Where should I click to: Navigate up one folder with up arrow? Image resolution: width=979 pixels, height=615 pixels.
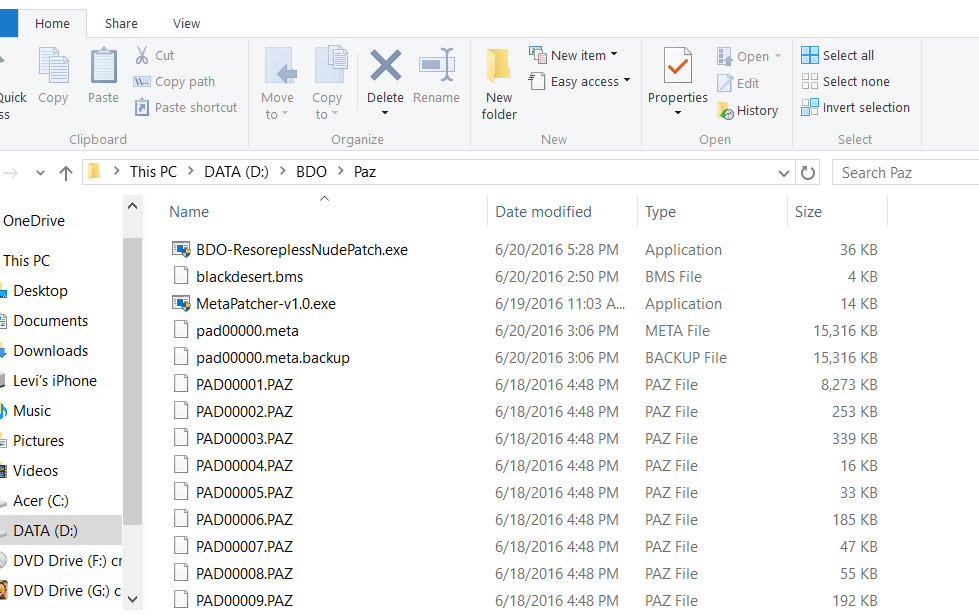(x=66, y=172)
